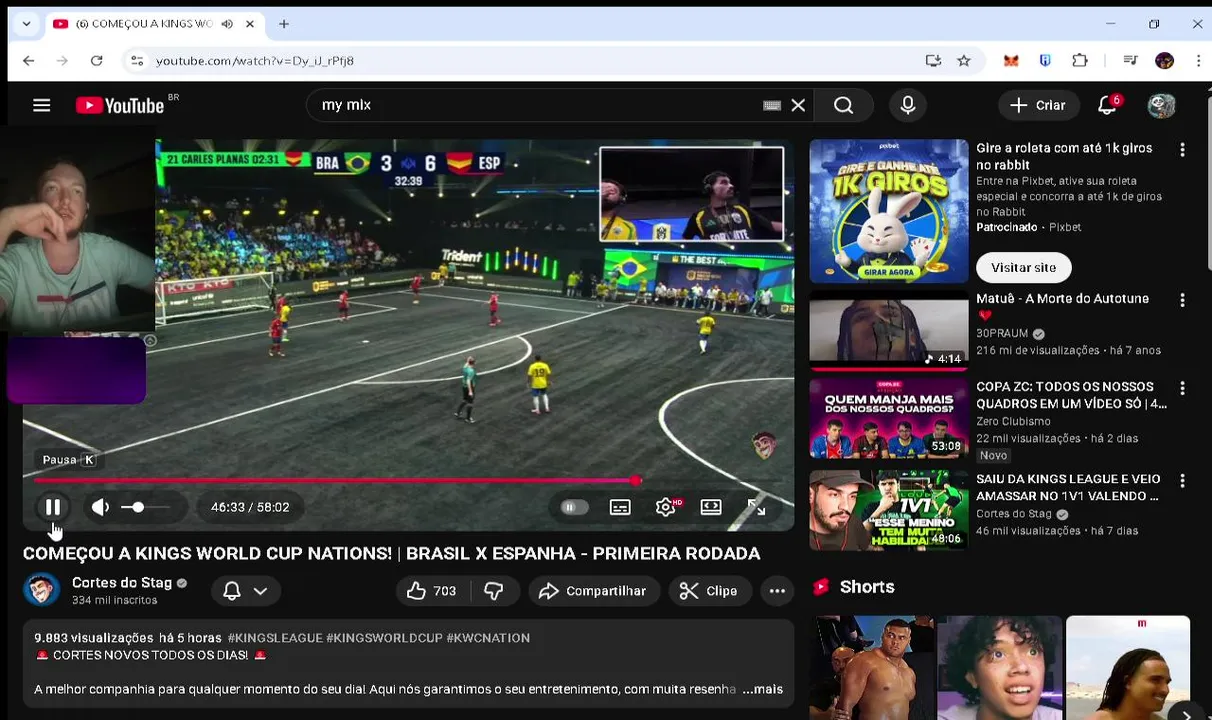This screenshot has height=720, width=1212.
Task: Open the notifications bell in the header
Action: coord(1108,105)
